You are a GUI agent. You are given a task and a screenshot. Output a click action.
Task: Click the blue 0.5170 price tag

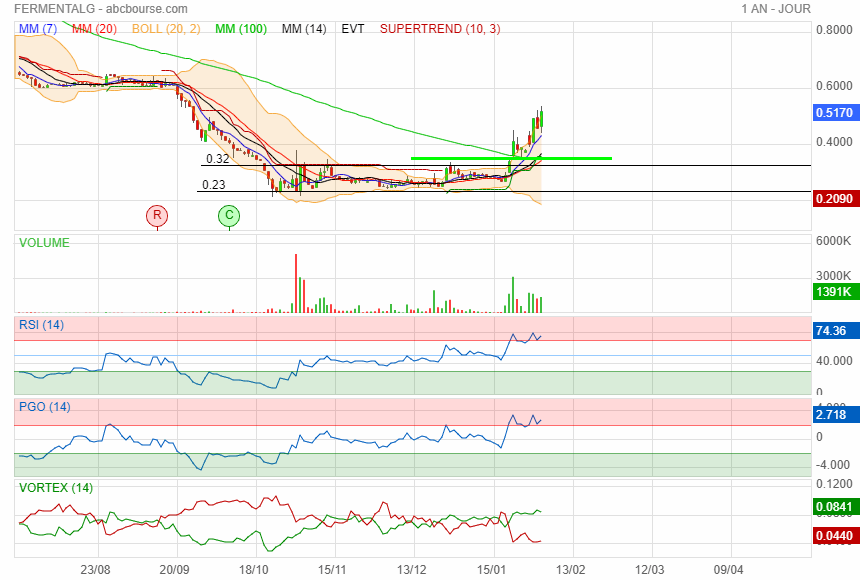point(834,112)
